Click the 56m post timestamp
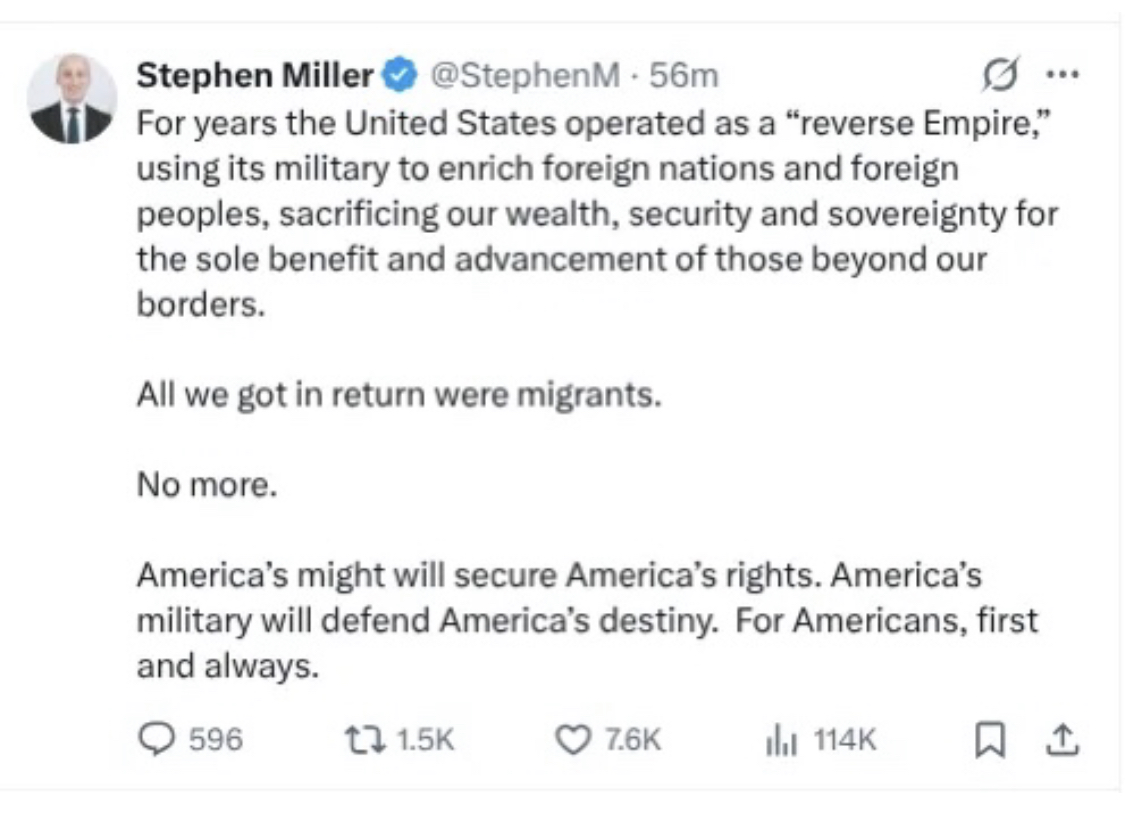Image resolution: width=1125 pixels, height=826 pixels. pyautogui.click(x=684, y=75)
